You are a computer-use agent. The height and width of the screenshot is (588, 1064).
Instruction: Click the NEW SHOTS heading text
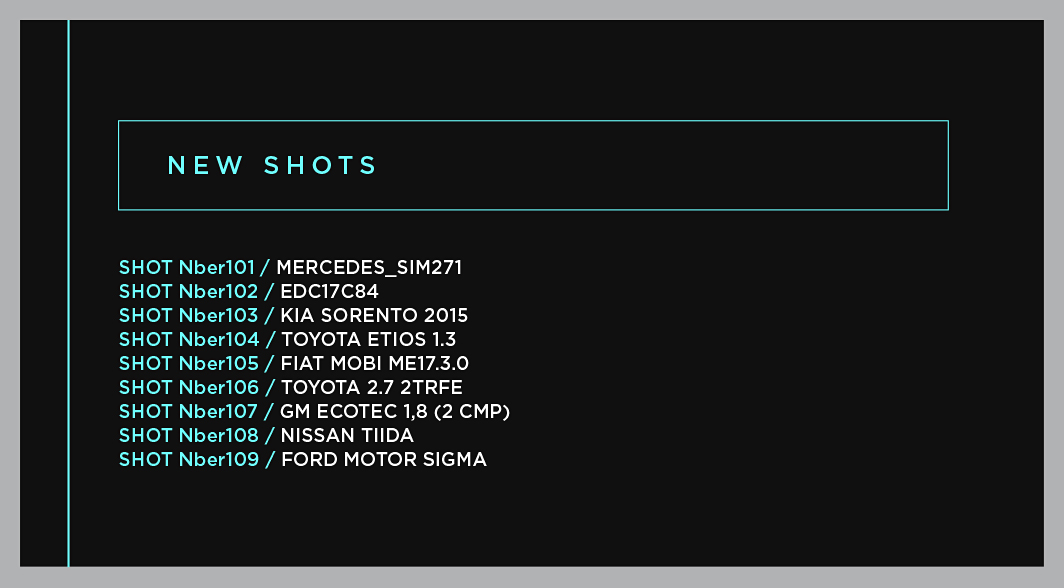(x=271, y=165)
